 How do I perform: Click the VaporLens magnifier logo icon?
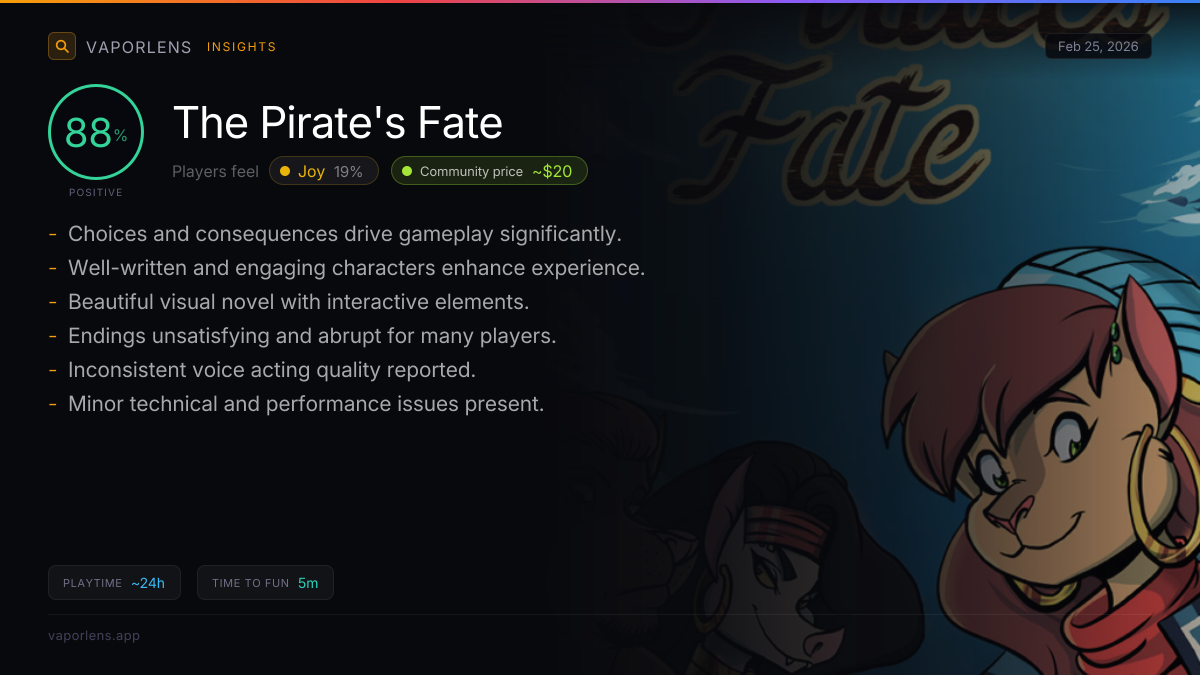(62, 46)
